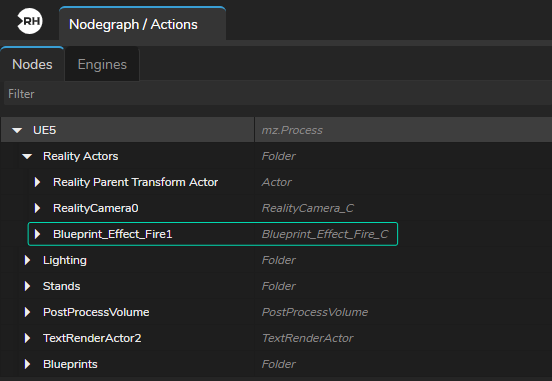Expand Blueprint_Effect_Fire1 arrow
The image size is (552, 381).
point(37,234)
